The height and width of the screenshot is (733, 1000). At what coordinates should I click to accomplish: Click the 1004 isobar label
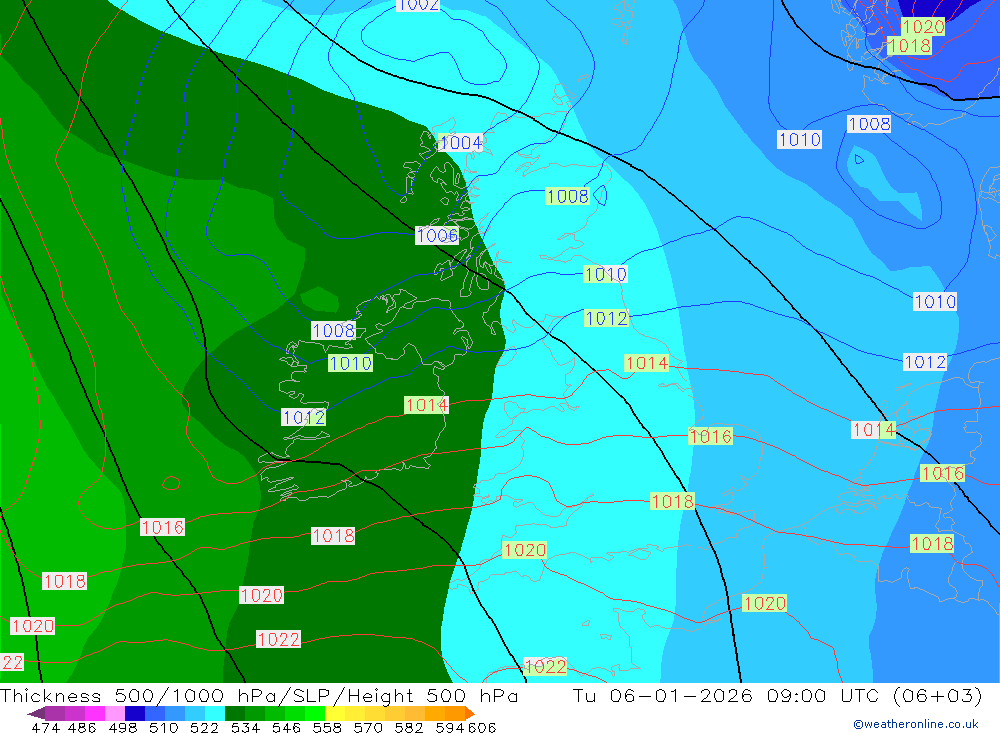[x=461, y=143]
